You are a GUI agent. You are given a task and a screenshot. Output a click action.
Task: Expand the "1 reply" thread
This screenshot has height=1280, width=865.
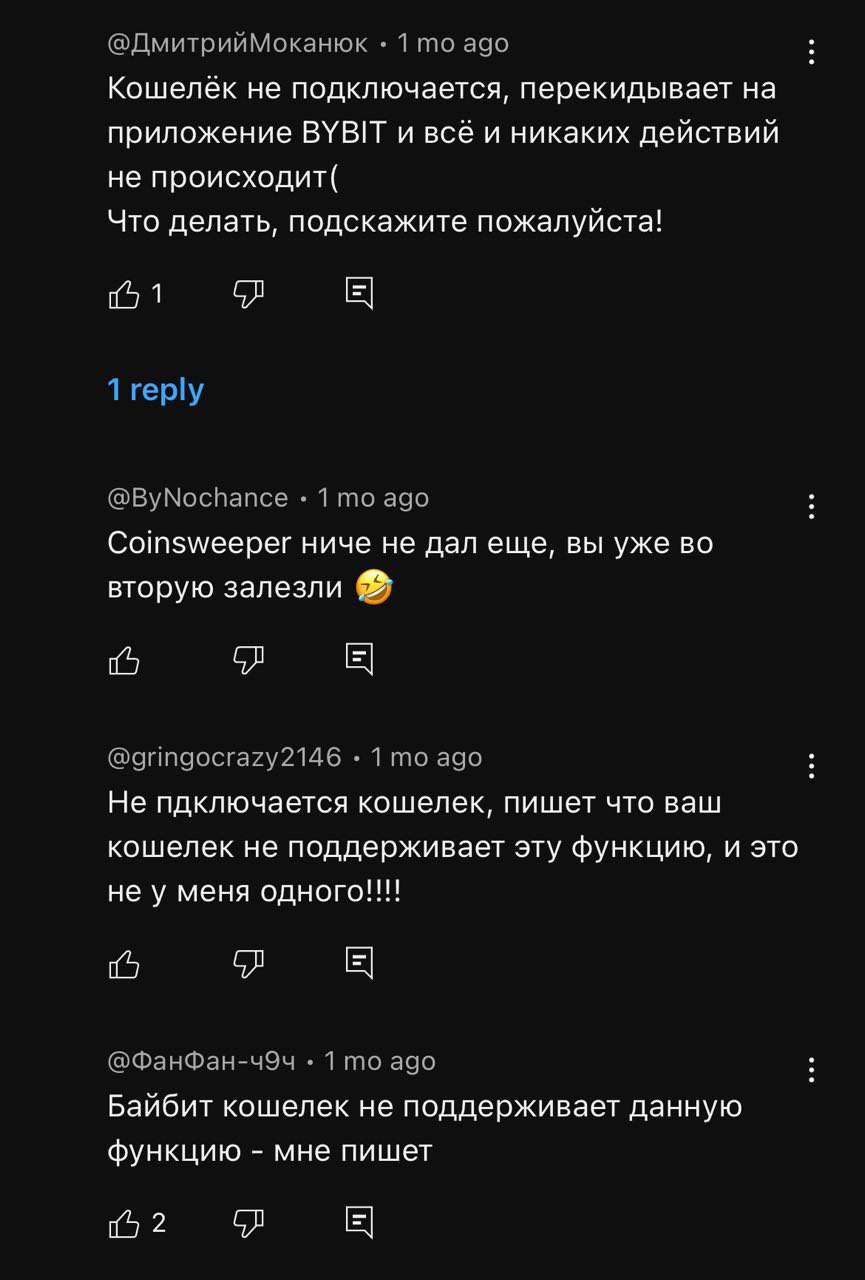click(156, 389)
